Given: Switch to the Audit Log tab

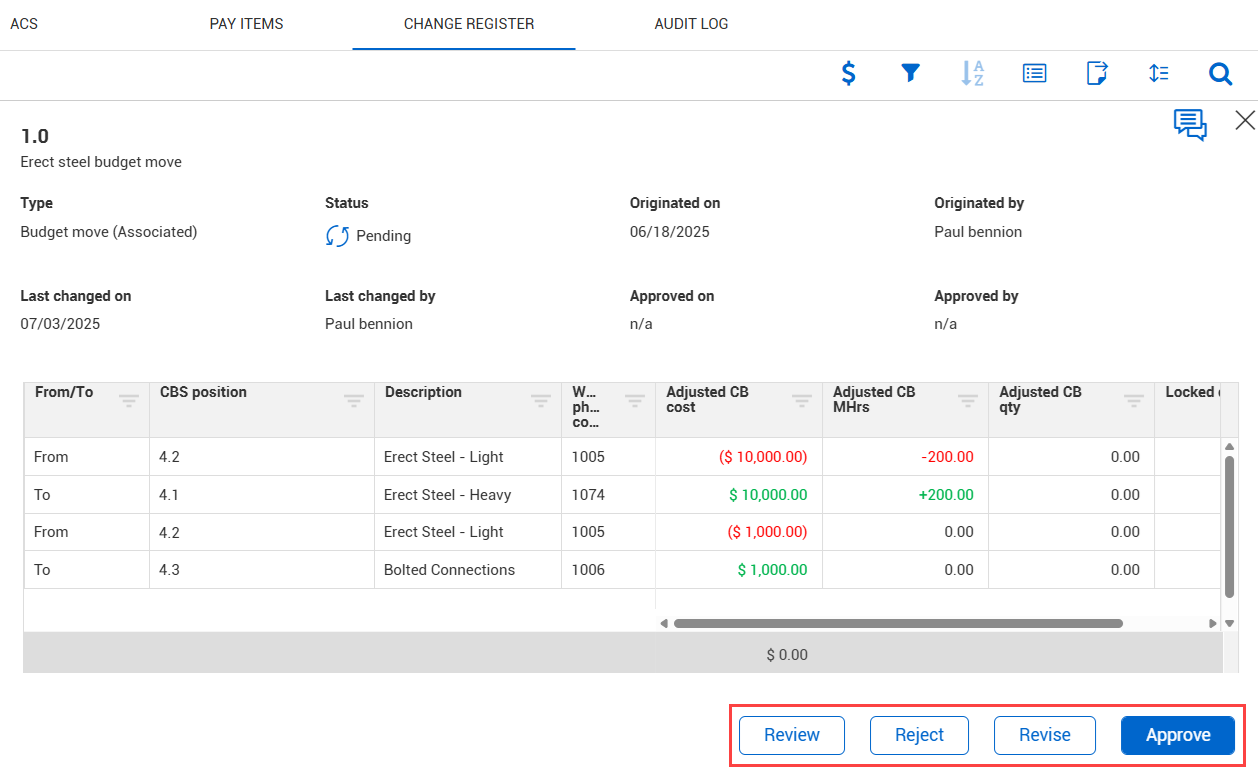Looking at the screenshot, I should pyautogui.click(x=691, y=24).
